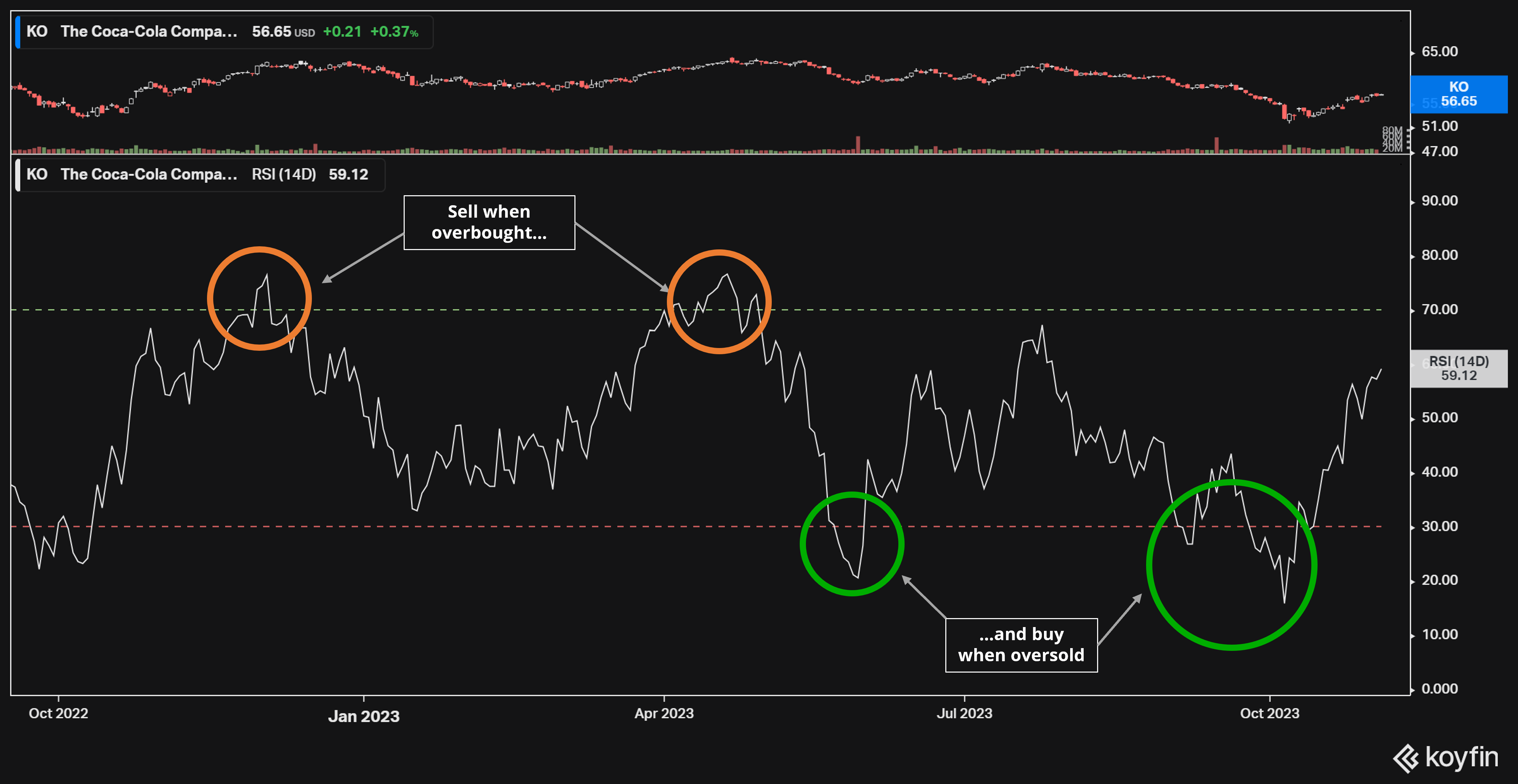
Task: Click the Oct 2023 date axis label
Action: [x=1269, y=713]
